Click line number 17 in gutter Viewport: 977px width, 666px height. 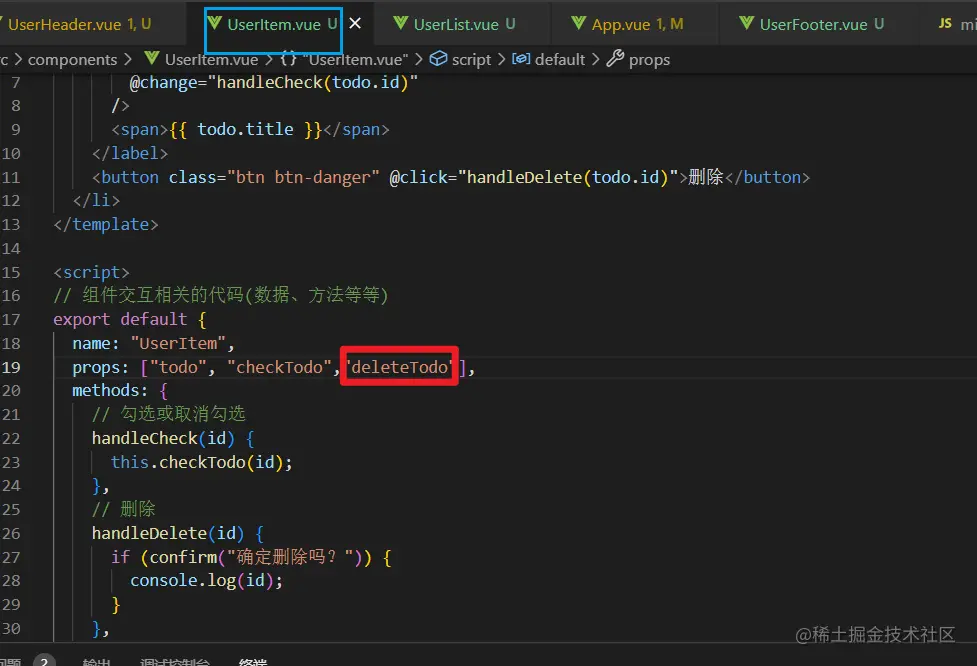[x=11, y=320]
